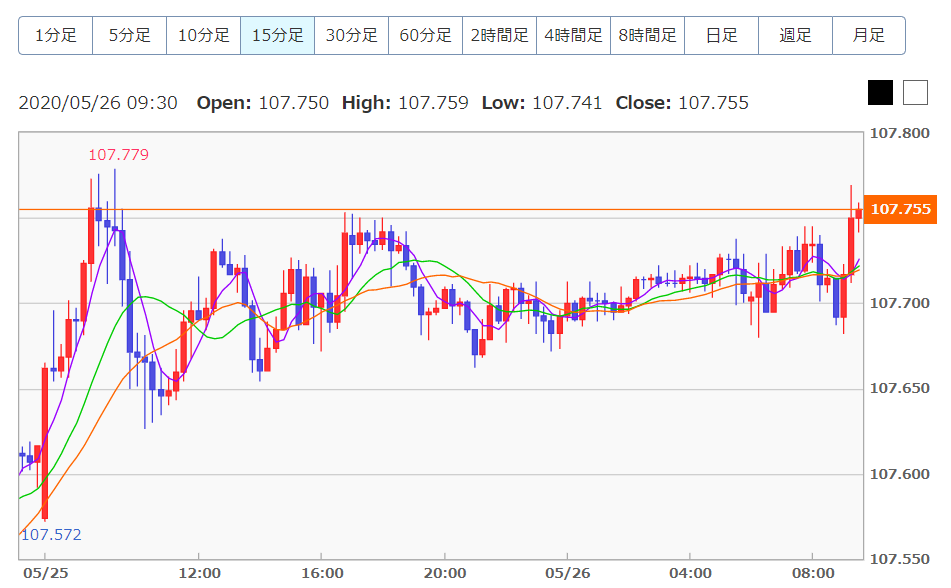This screenshot has width=951, height=588.
Task: Click the 107.779 high price label
Action: (118, 155)
